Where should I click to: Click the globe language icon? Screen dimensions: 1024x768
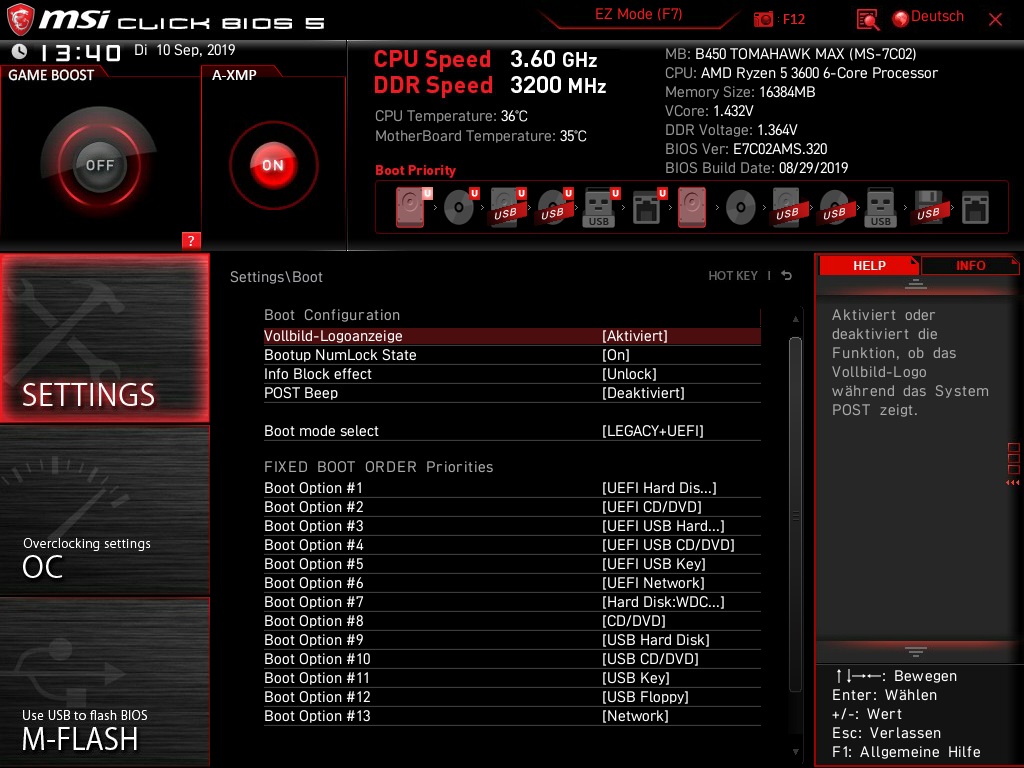pos(901,19)
